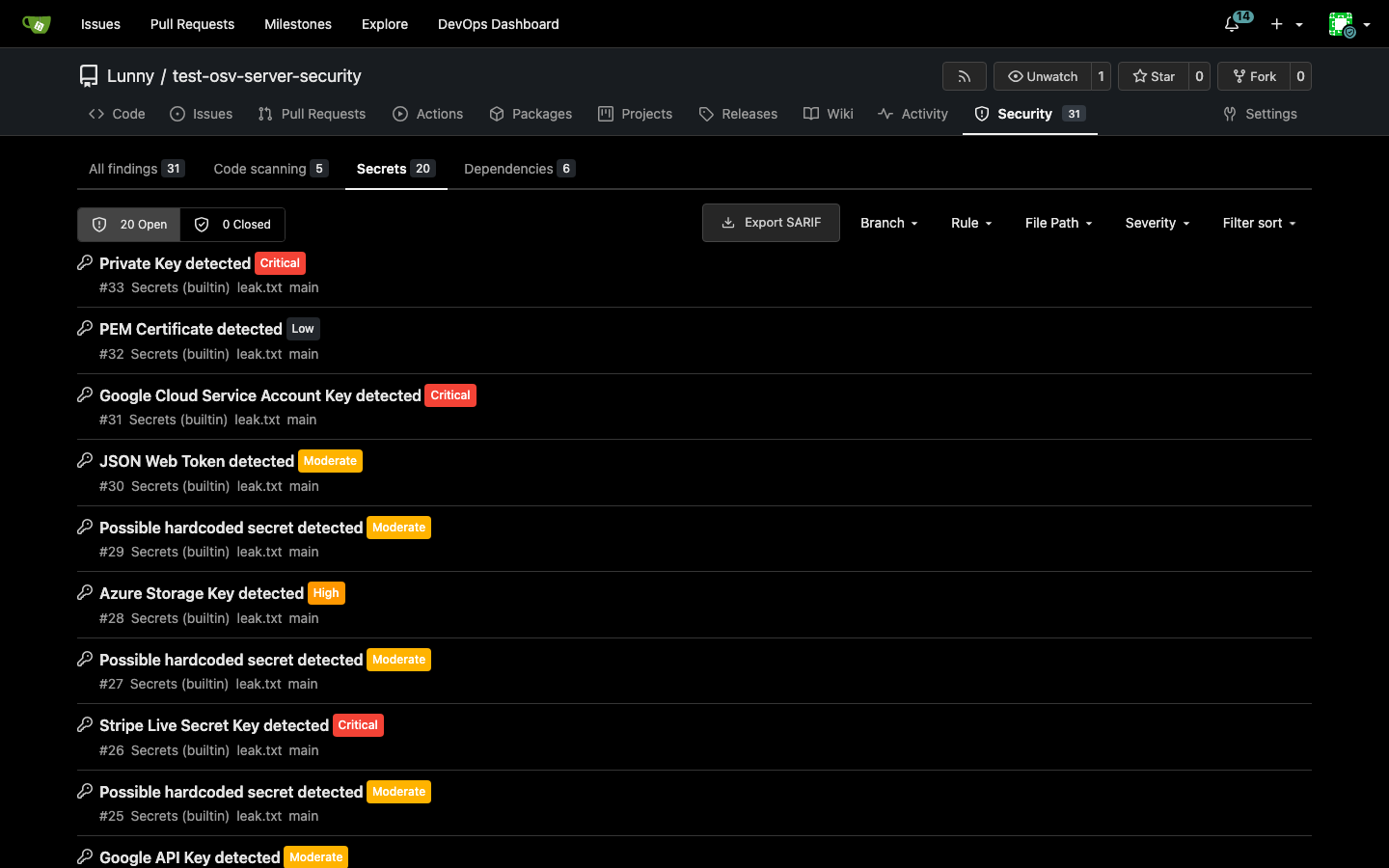1389x868 pixels.
Task: Click key icon beside PEM Certificate detected
Action: [x=85, y=328]
